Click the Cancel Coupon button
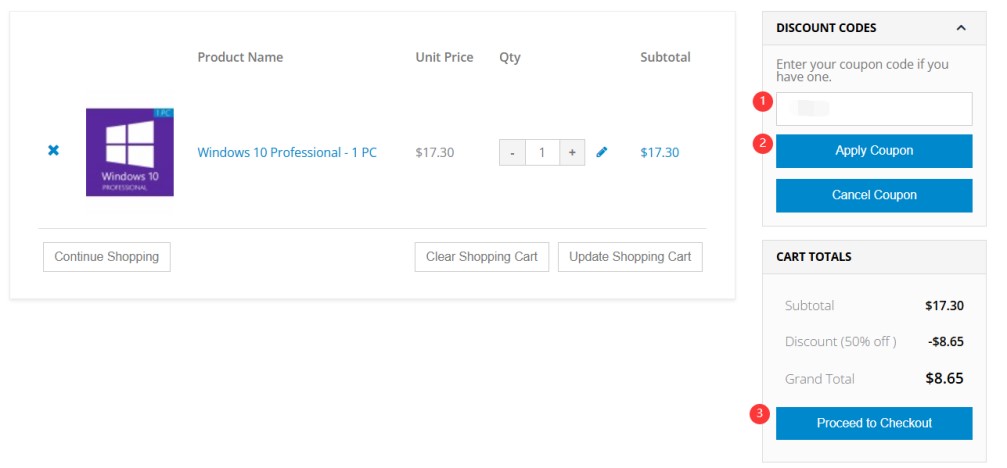The image size is (1007, 468). point(874,196)
